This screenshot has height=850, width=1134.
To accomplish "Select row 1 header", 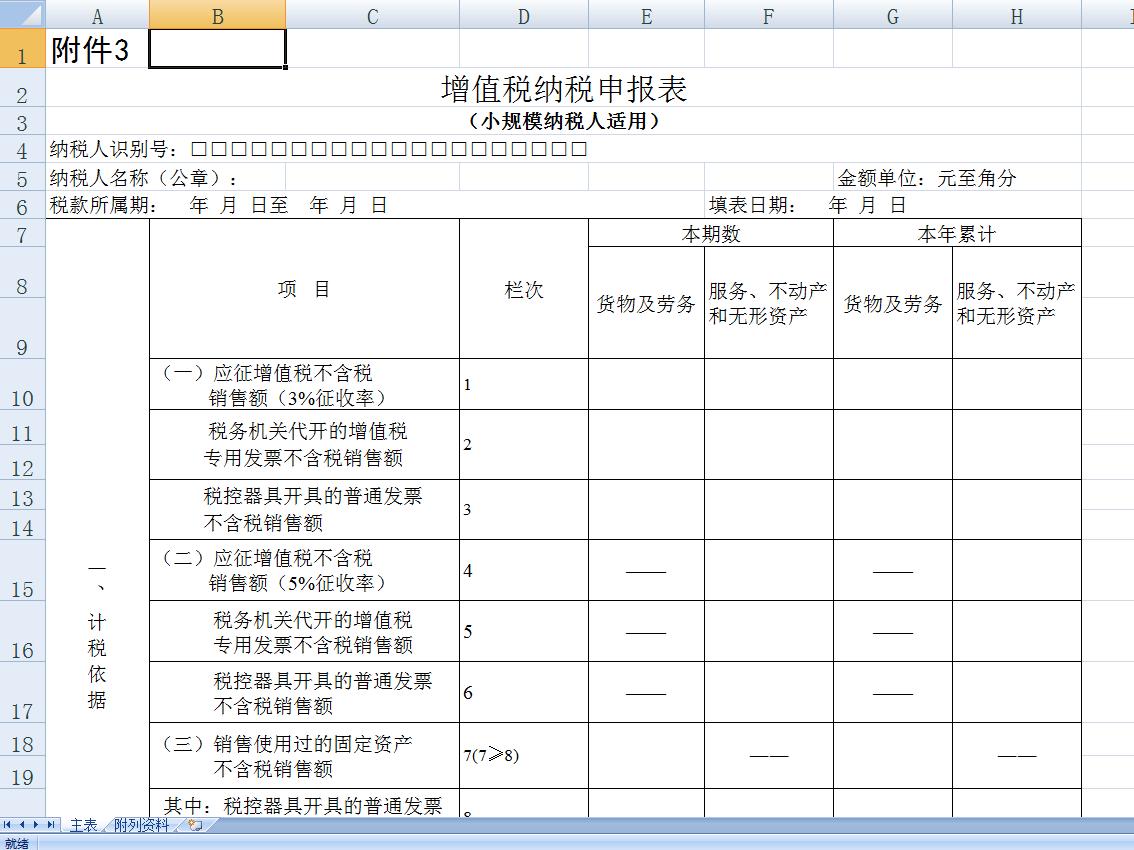I will point(22,48).
